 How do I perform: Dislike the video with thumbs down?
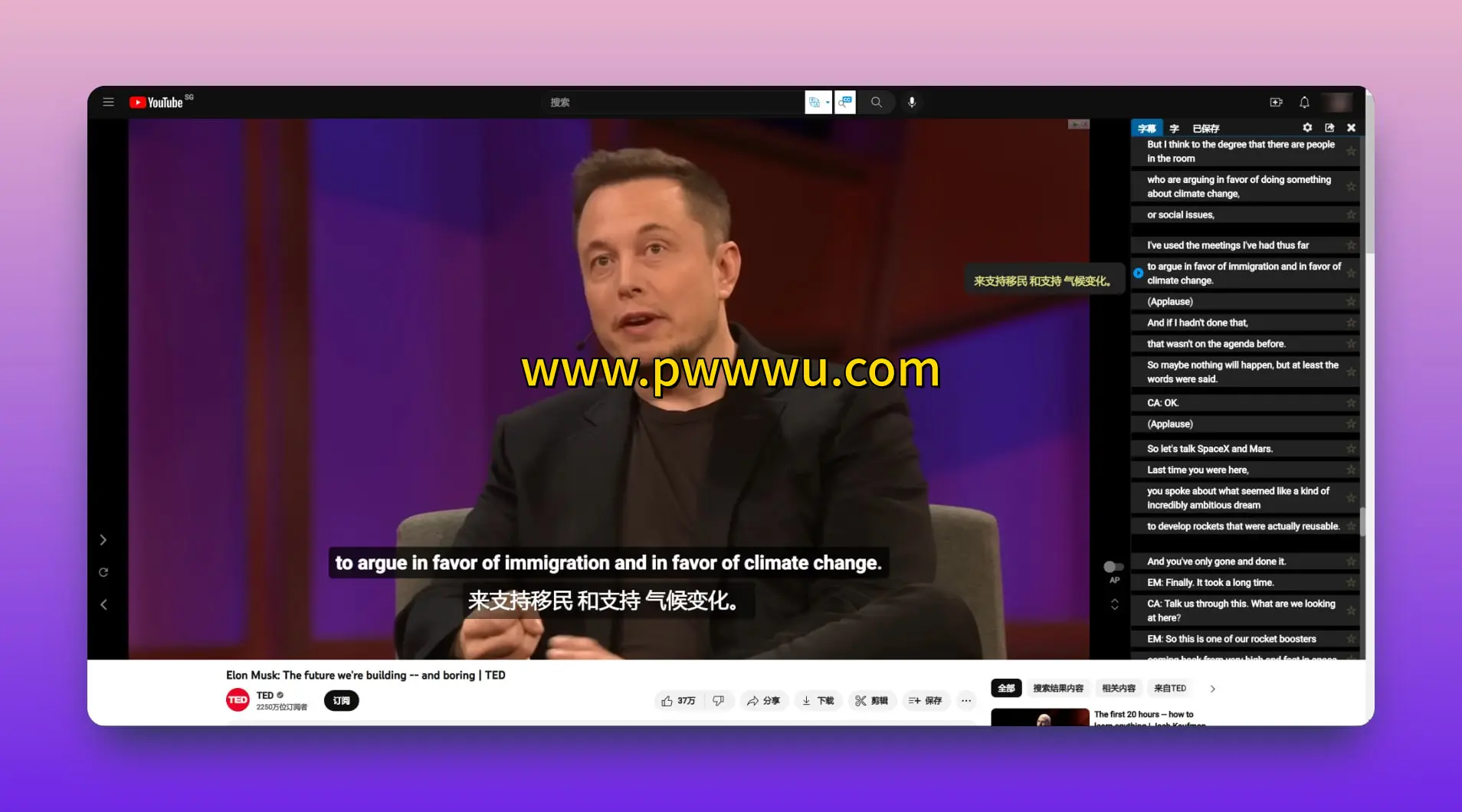coord(718,701)
